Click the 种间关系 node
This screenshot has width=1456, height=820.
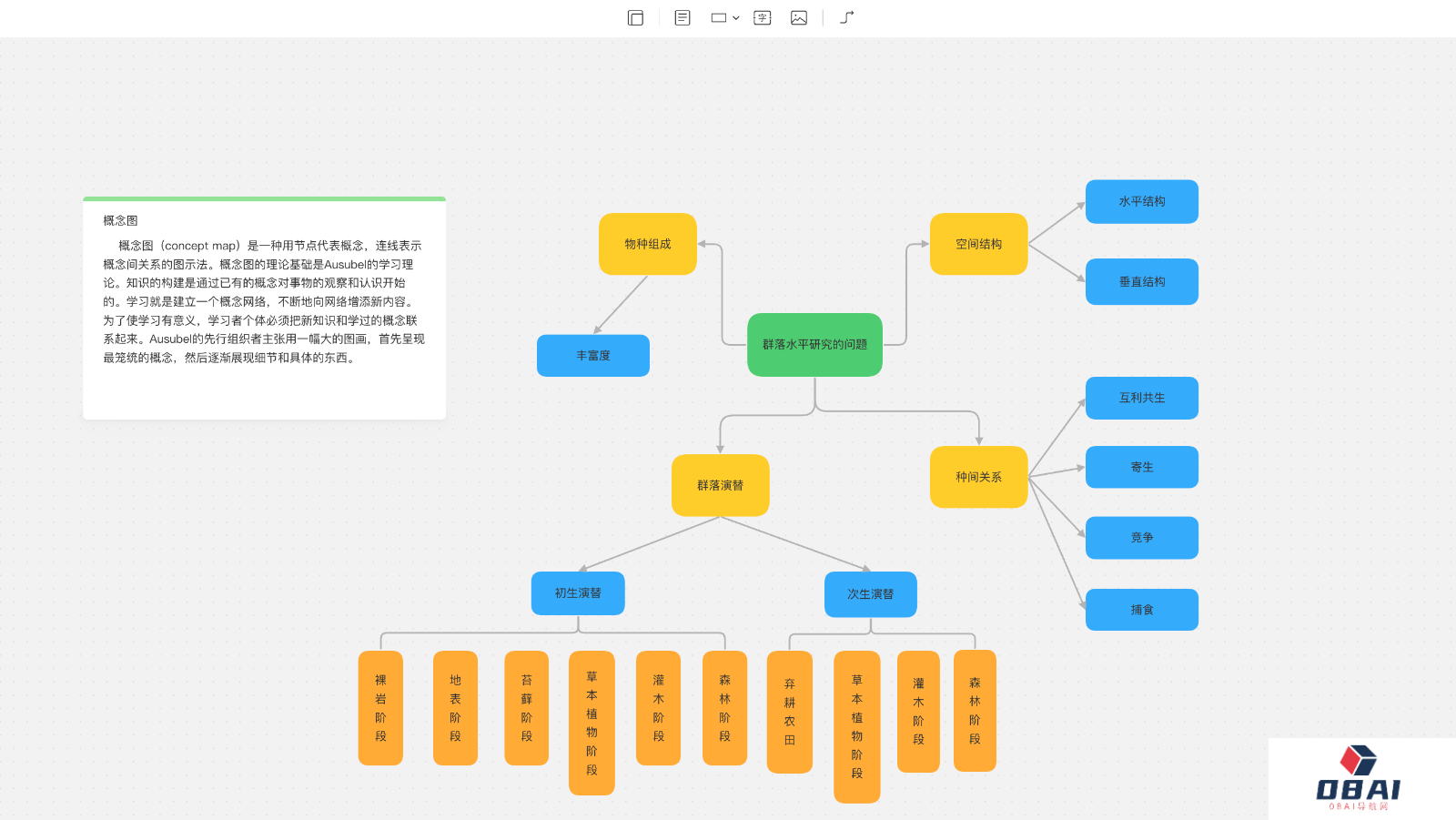pos(978,477)
